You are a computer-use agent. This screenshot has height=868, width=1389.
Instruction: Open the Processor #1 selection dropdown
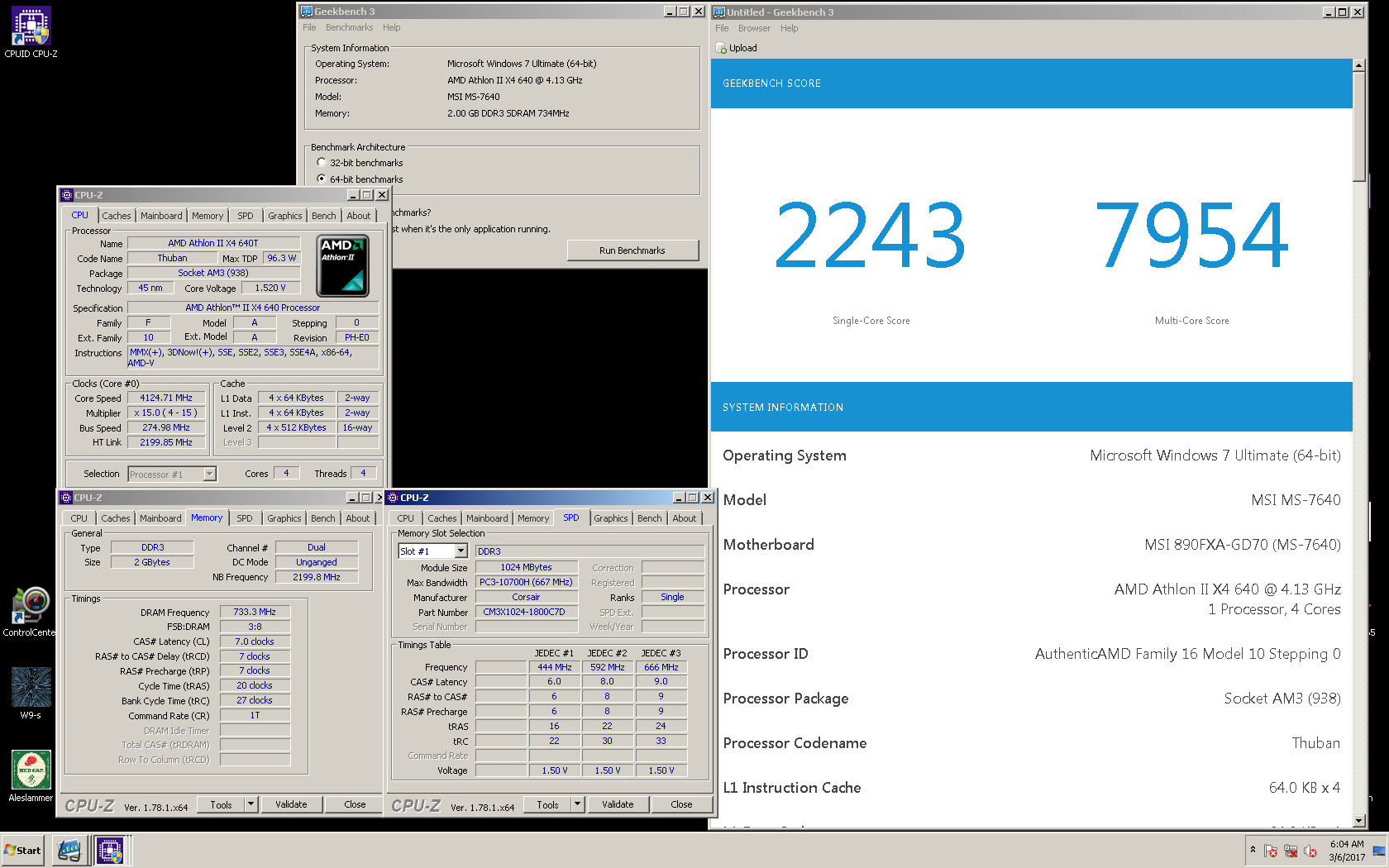210,475
